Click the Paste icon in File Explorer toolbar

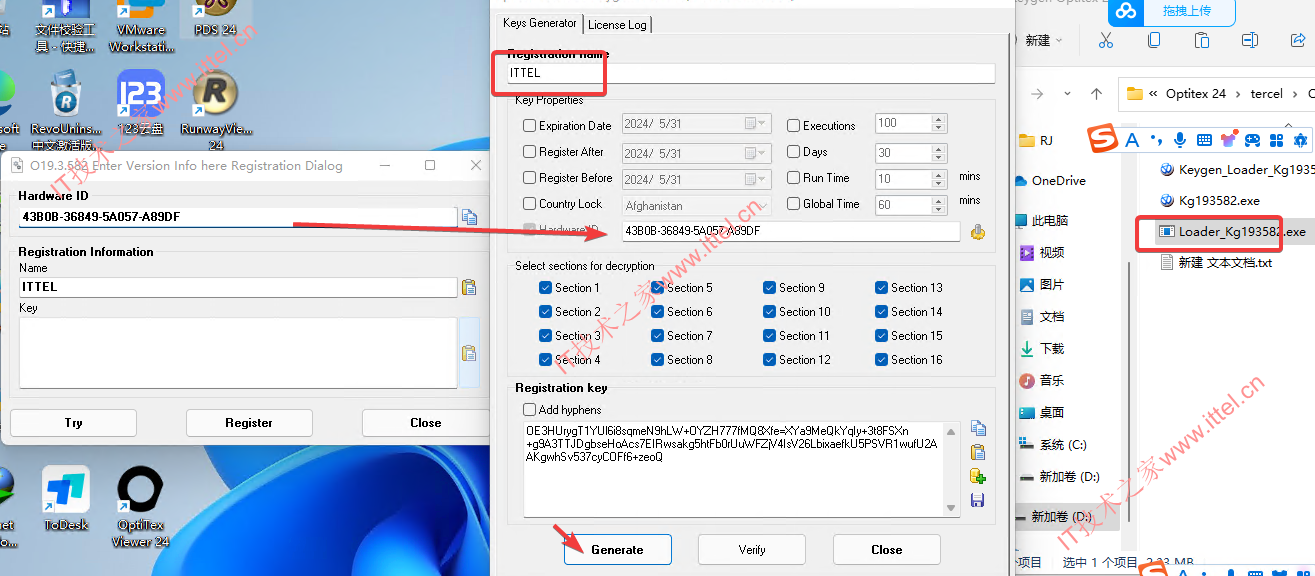[x=1202, y=40]
